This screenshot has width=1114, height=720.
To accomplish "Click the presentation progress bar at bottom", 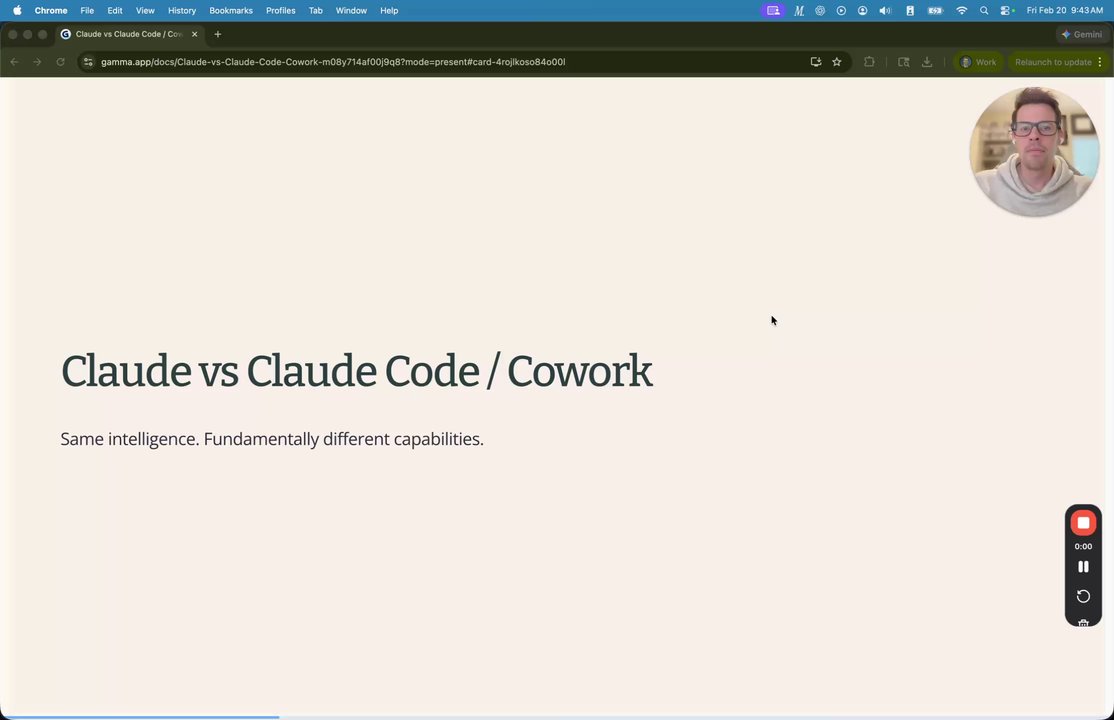I will coord(557,717).
